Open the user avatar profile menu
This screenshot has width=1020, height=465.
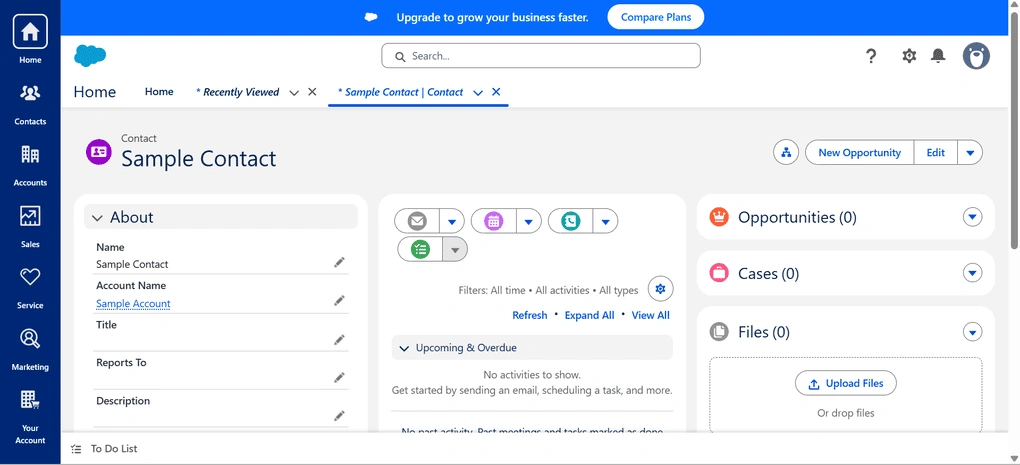(x=976, y=56)
